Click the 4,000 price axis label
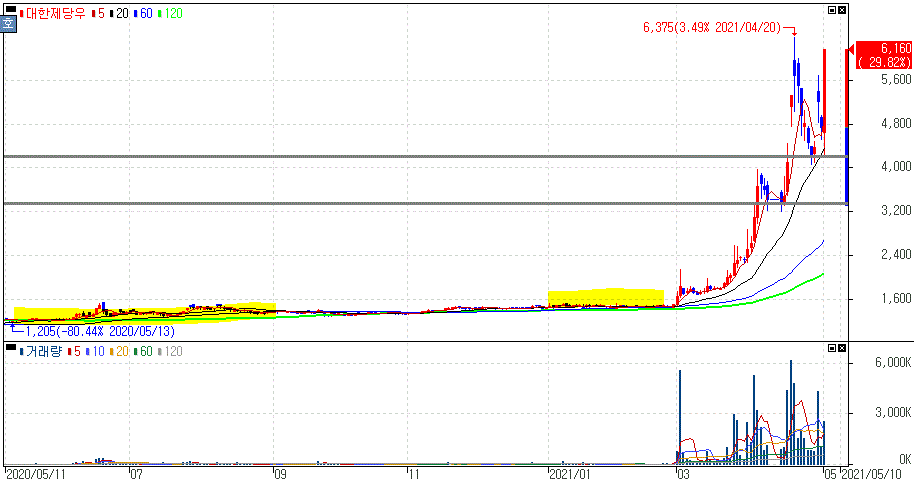914x482 pixels. tap(896, 167)
